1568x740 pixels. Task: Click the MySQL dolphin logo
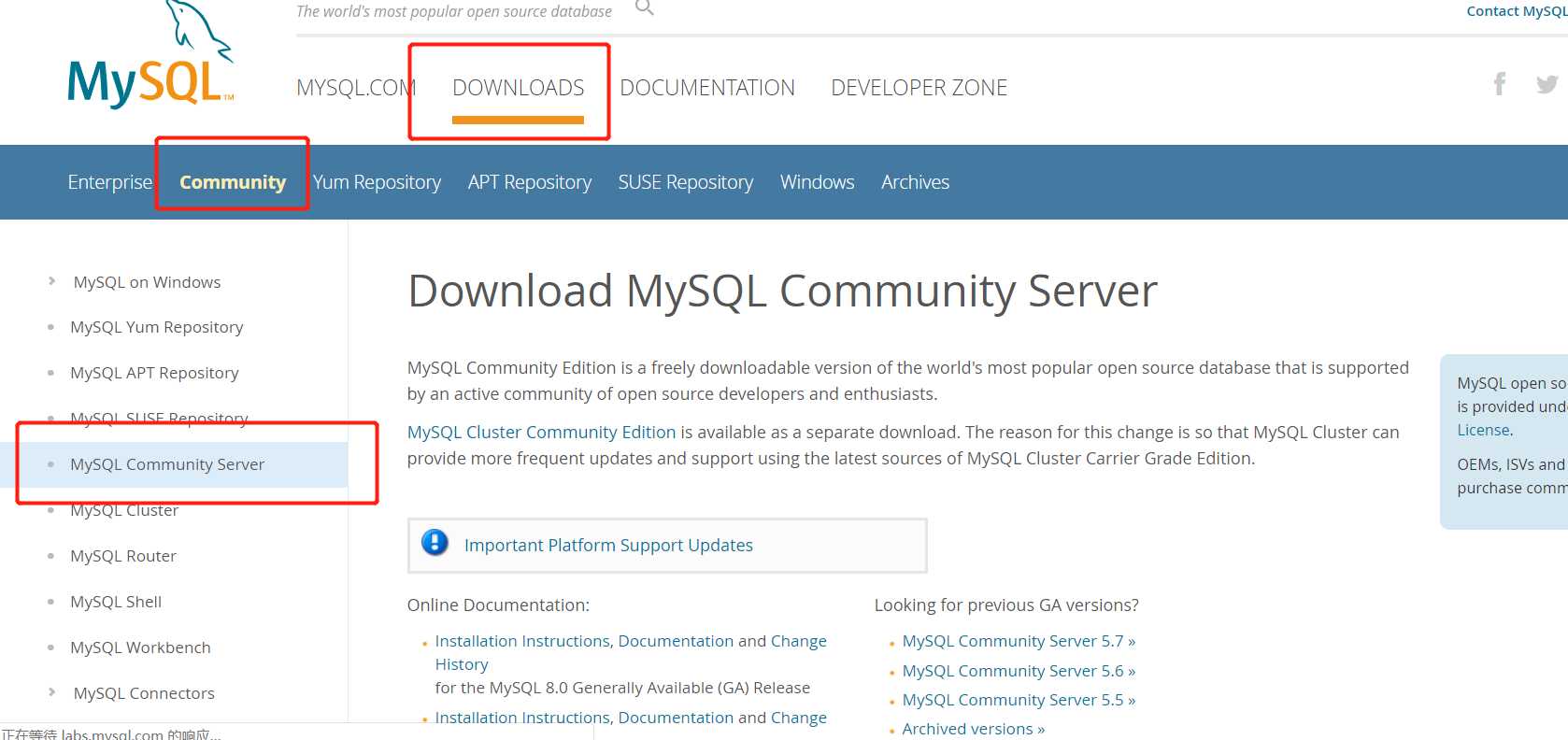151,54
